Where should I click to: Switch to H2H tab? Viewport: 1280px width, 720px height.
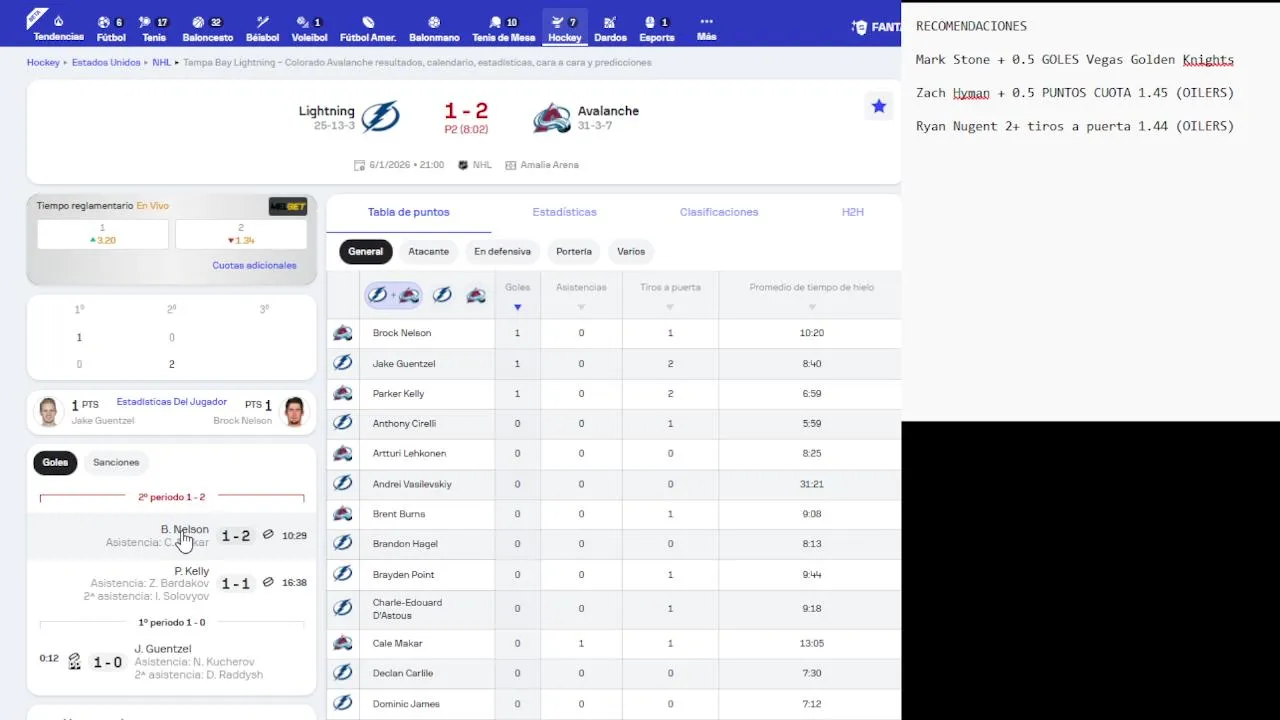tap(852, 212)
